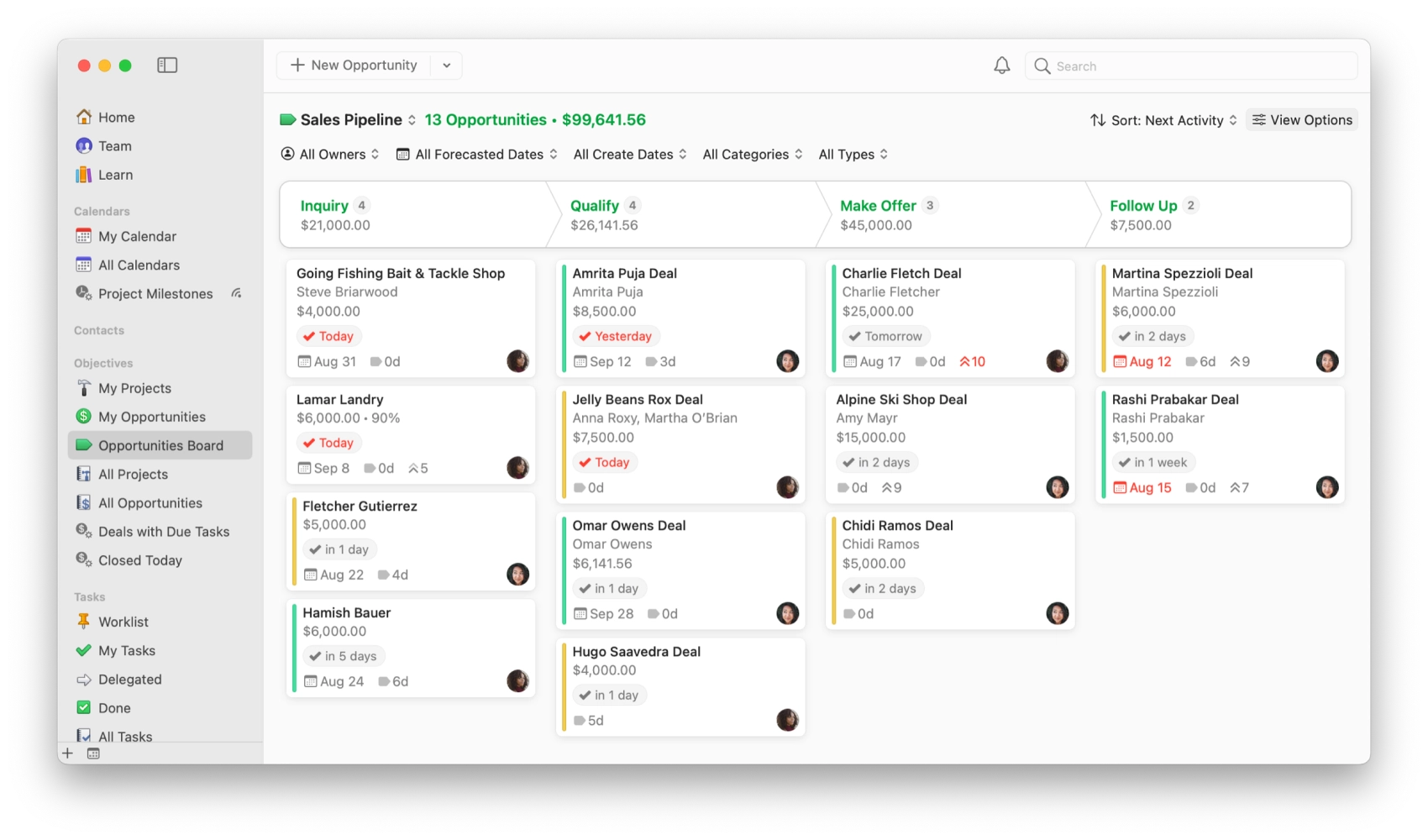1428x840 pixels.
Task: Open the All Types filter
Action: click(853, 155)
